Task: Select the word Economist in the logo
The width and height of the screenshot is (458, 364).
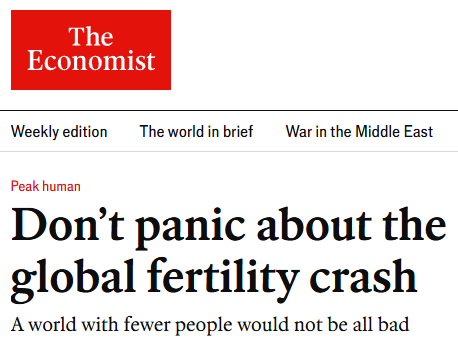Action: (91, 60)
